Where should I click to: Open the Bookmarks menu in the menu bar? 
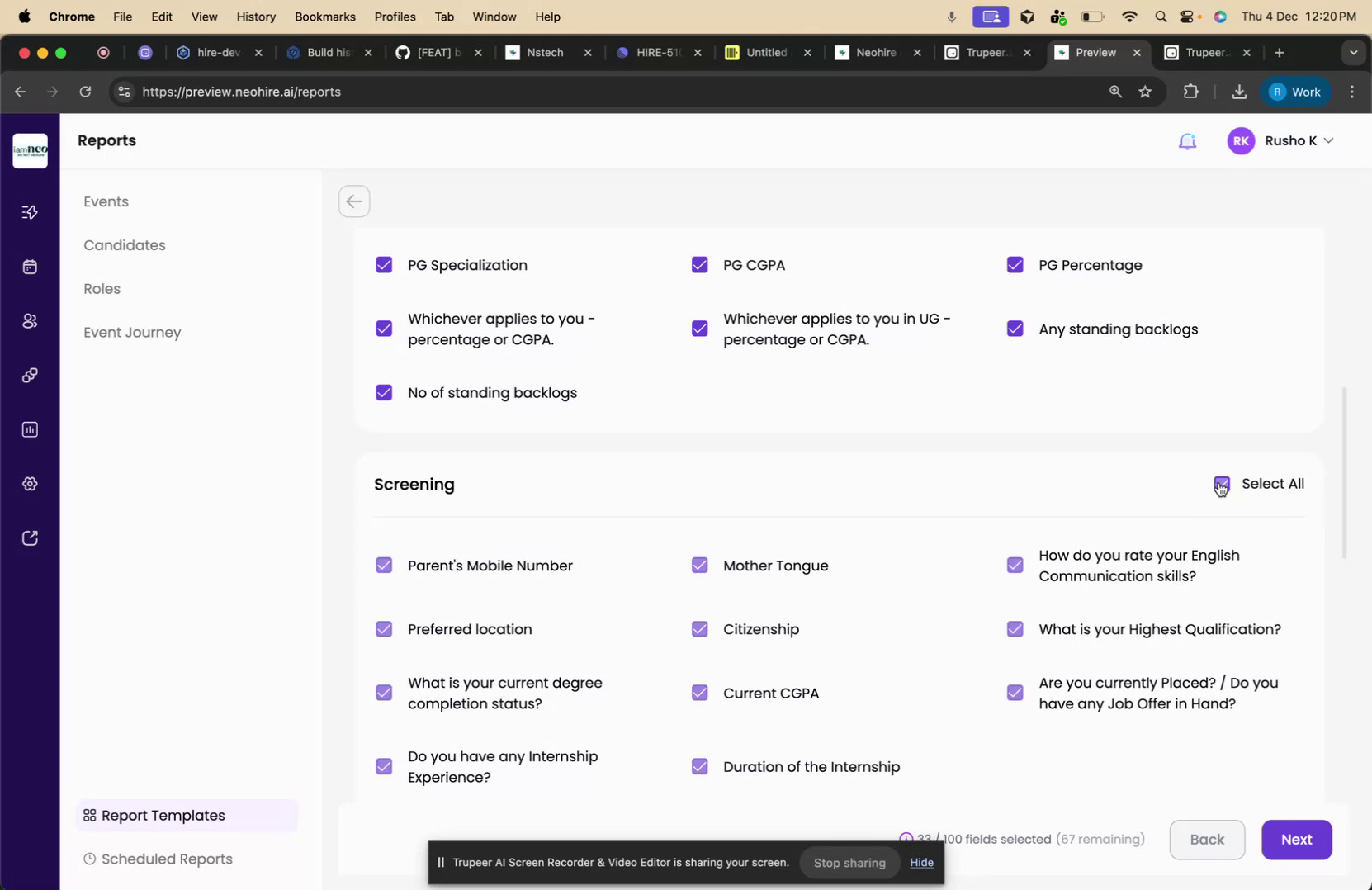[x=324, y=17]
